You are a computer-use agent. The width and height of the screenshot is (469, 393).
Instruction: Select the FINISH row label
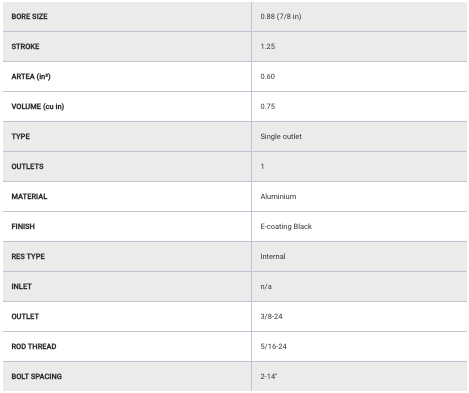(x=23, y=226)
